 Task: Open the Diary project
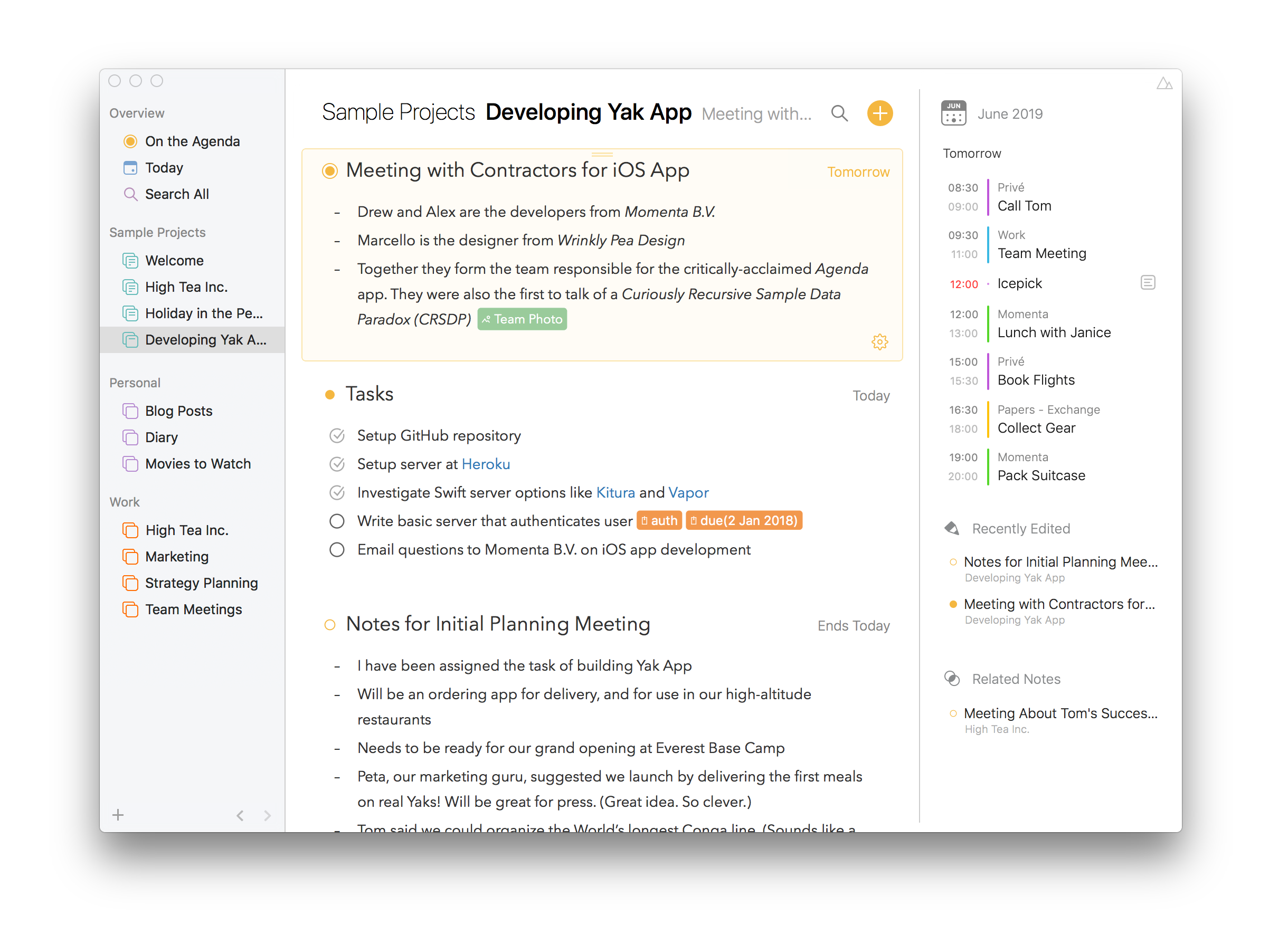tap(192, 437)
